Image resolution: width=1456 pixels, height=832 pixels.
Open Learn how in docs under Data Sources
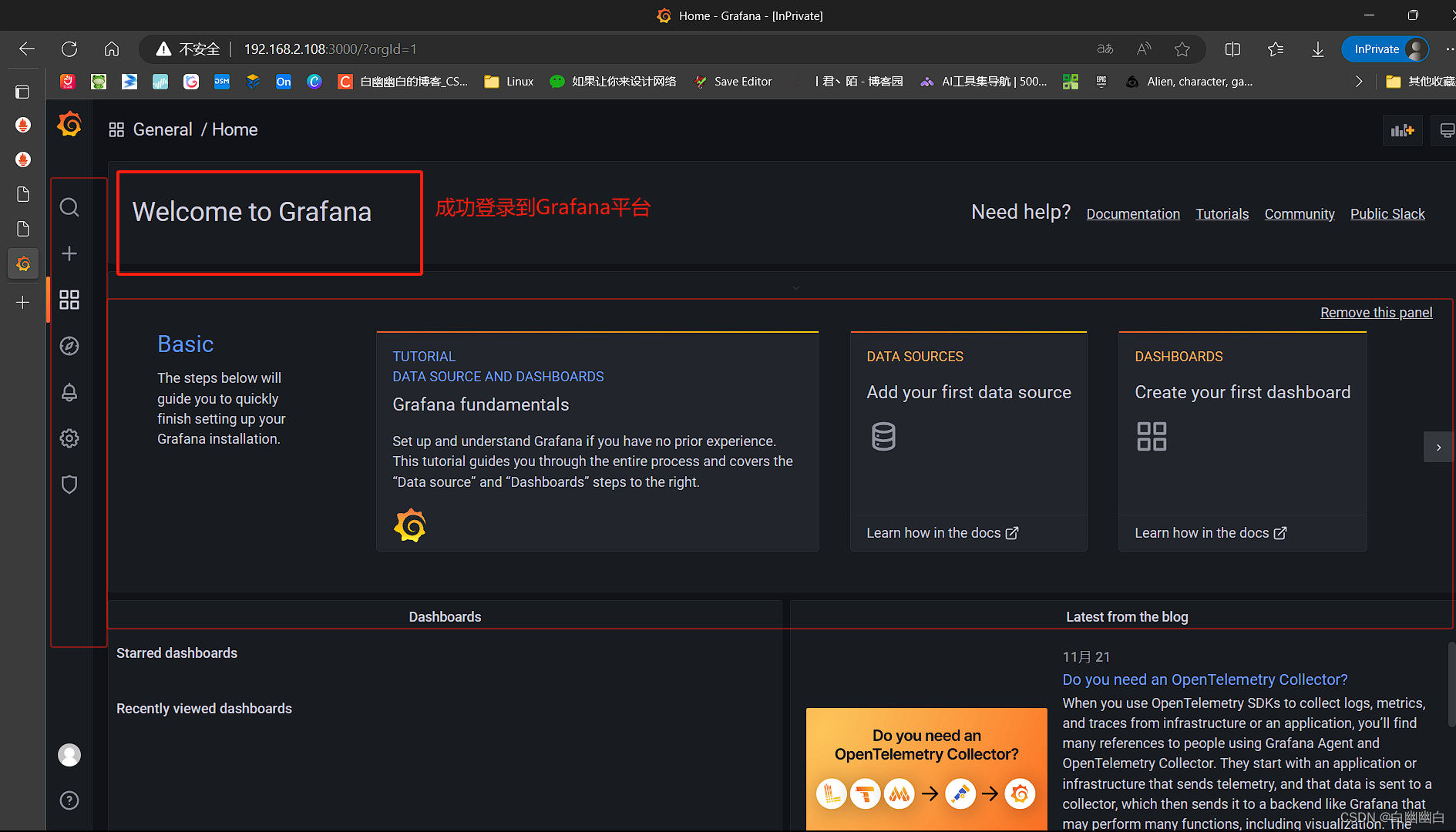click(x=942, y=533)
